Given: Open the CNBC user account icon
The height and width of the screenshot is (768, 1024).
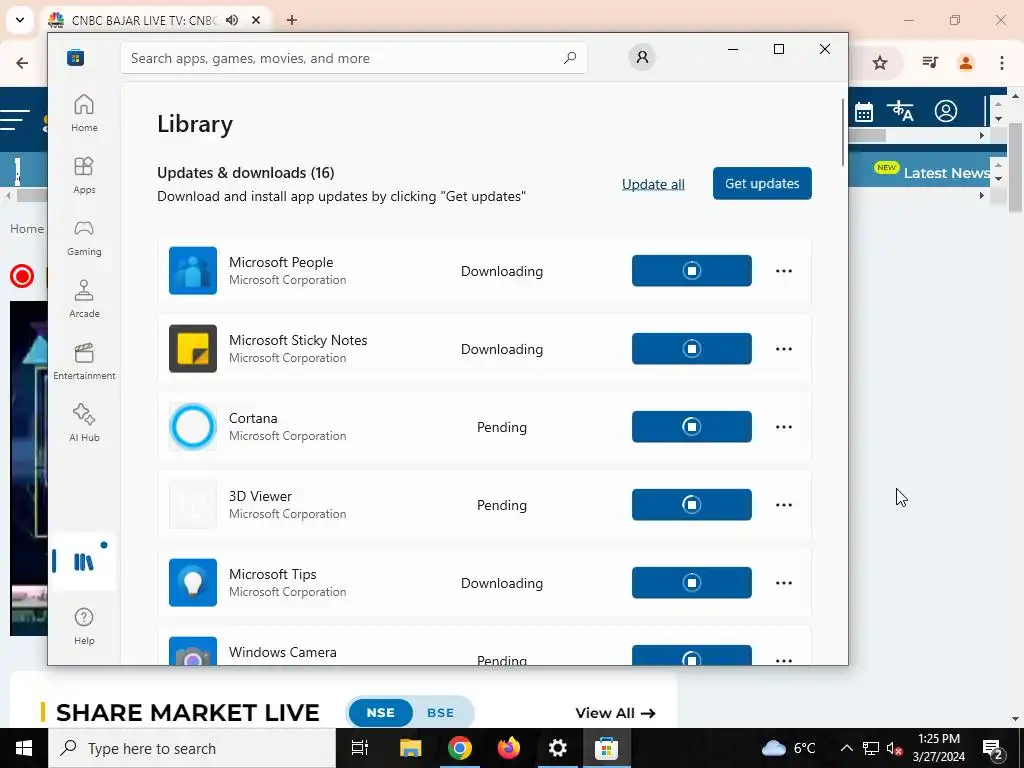Looking at the screenshot, I should pyautogui.click(x=946, y=112).
